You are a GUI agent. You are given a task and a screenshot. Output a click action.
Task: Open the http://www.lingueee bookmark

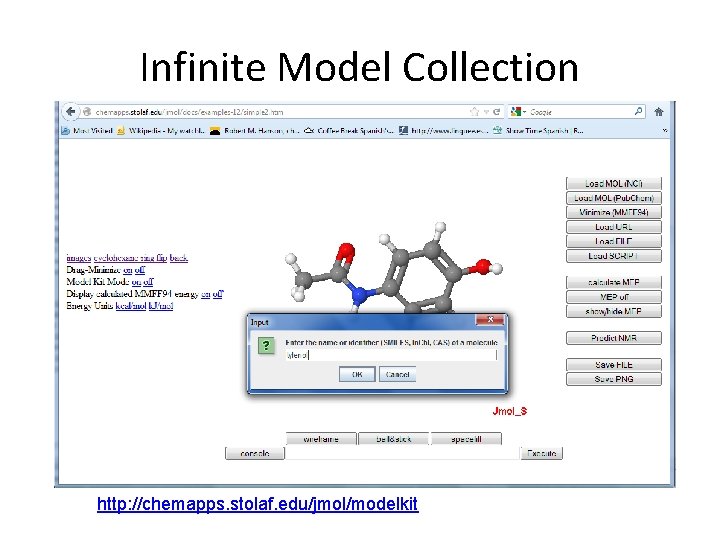tap(444, 131)
